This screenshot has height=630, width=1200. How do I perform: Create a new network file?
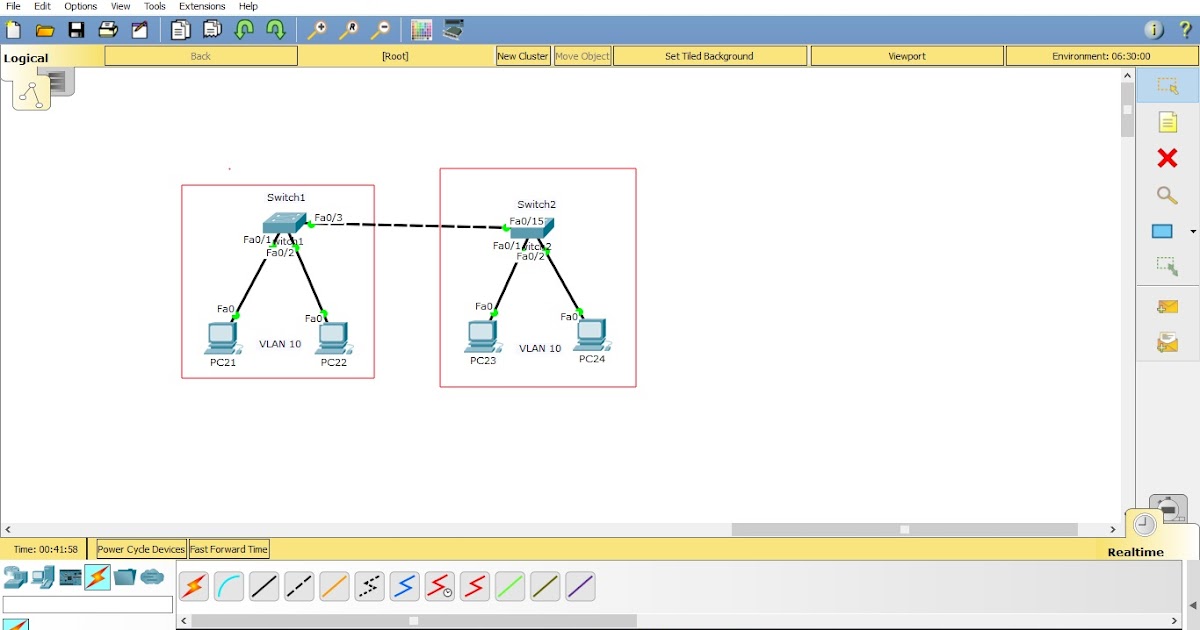(x=13, y=30)
